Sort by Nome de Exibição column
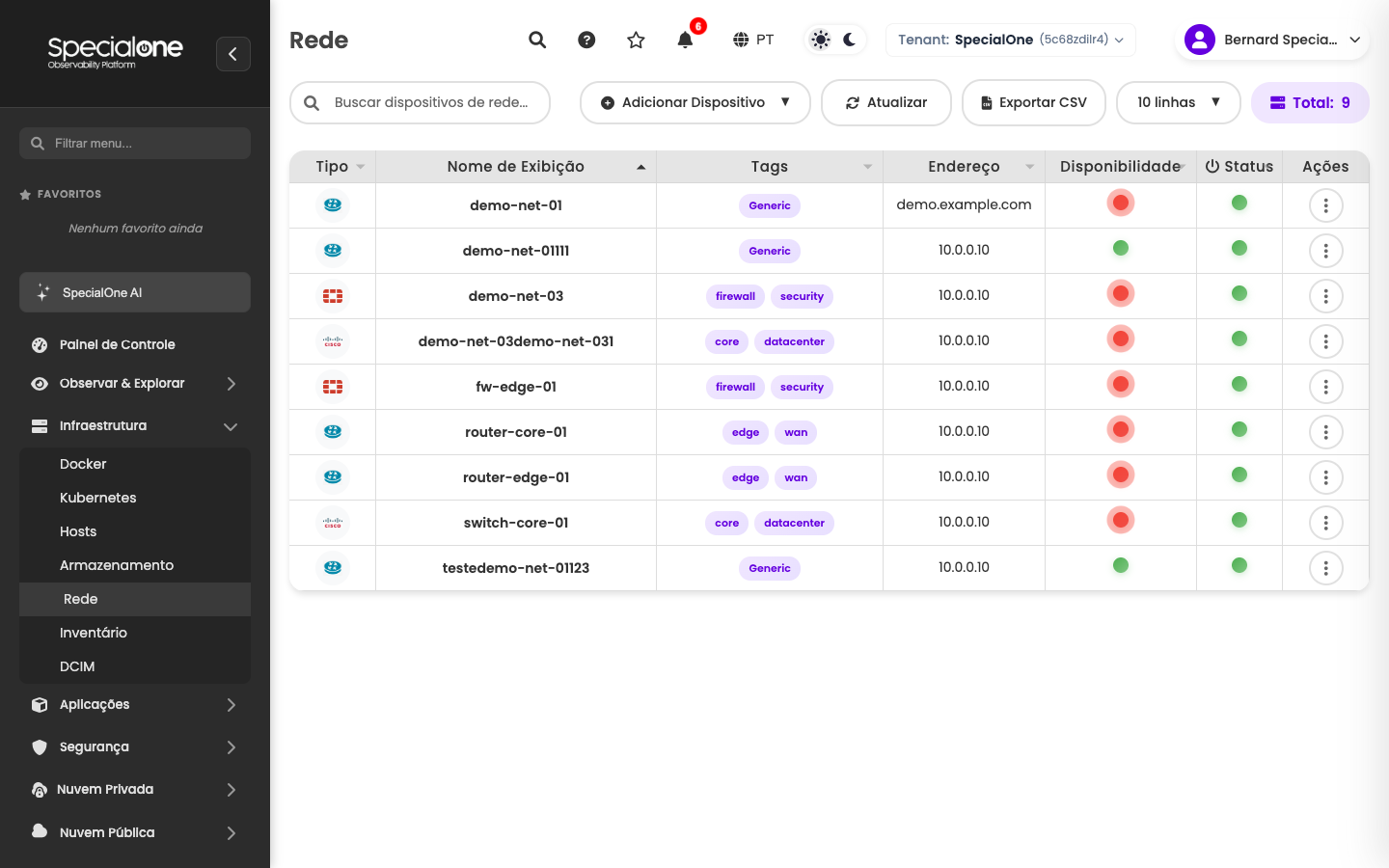Screen dimensions: 1389x868 [x=516, y=167]
